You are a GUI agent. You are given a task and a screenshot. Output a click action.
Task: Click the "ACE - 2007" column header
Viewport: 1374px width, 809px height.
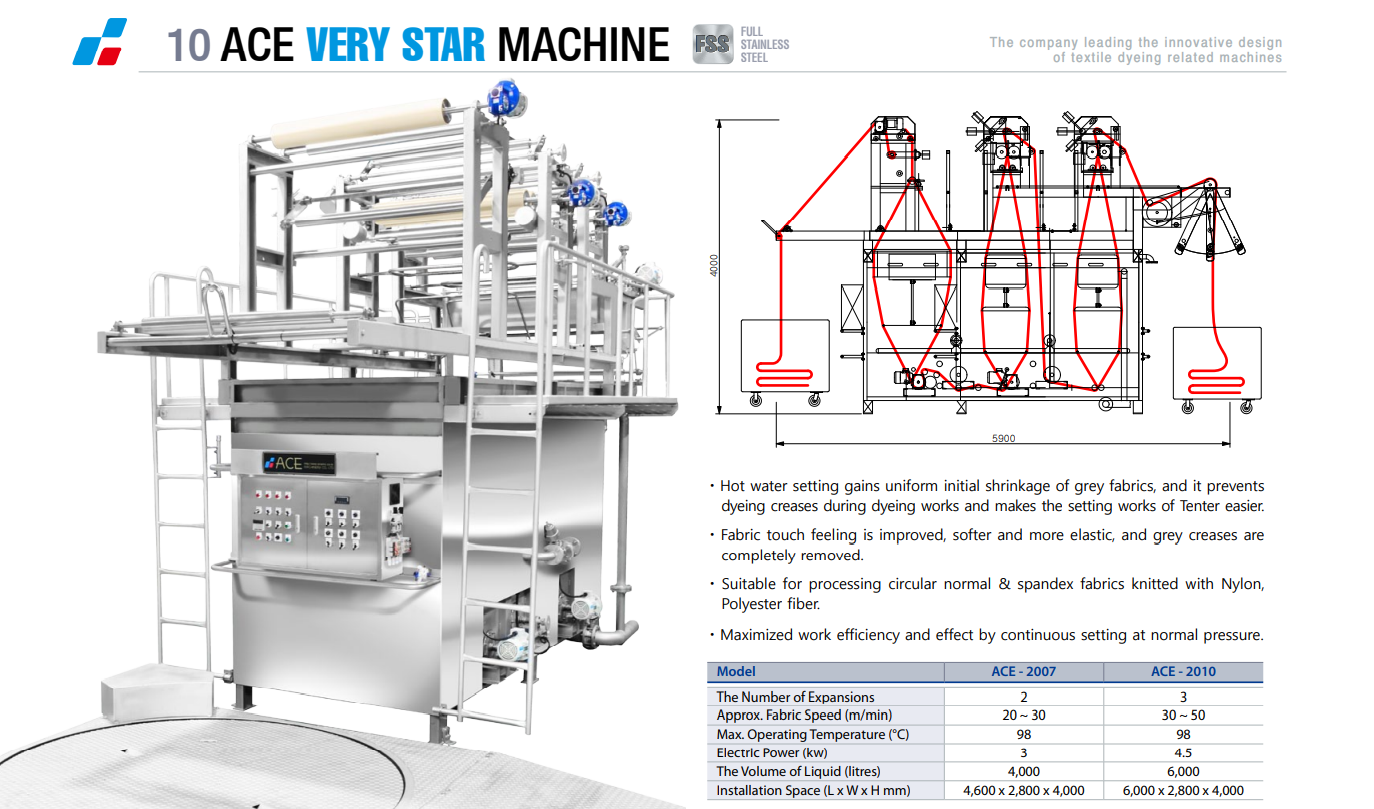(1023, 672)
